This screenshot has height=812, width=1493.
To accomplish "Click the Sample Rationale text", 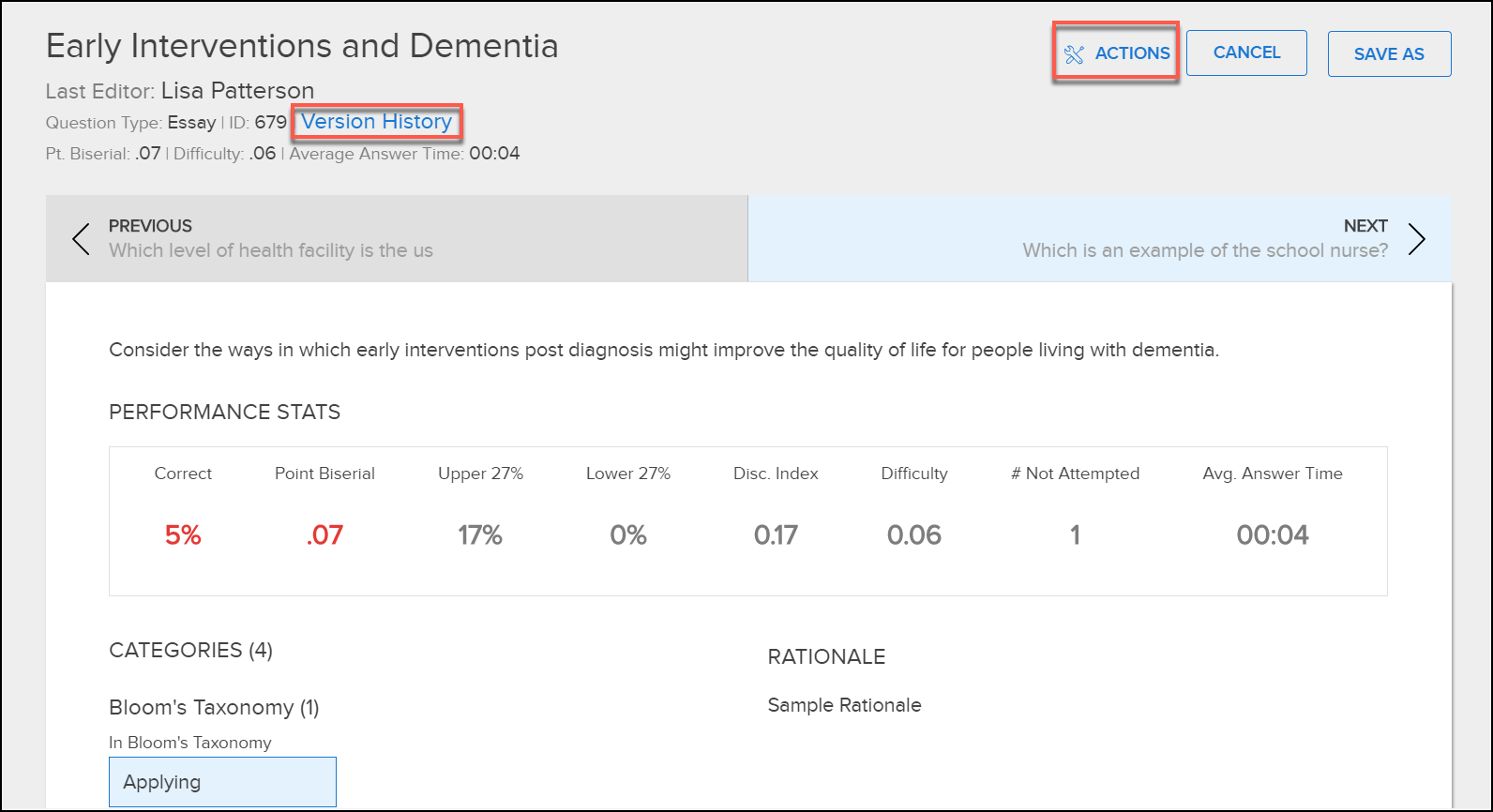I will [x=844, y=705].
